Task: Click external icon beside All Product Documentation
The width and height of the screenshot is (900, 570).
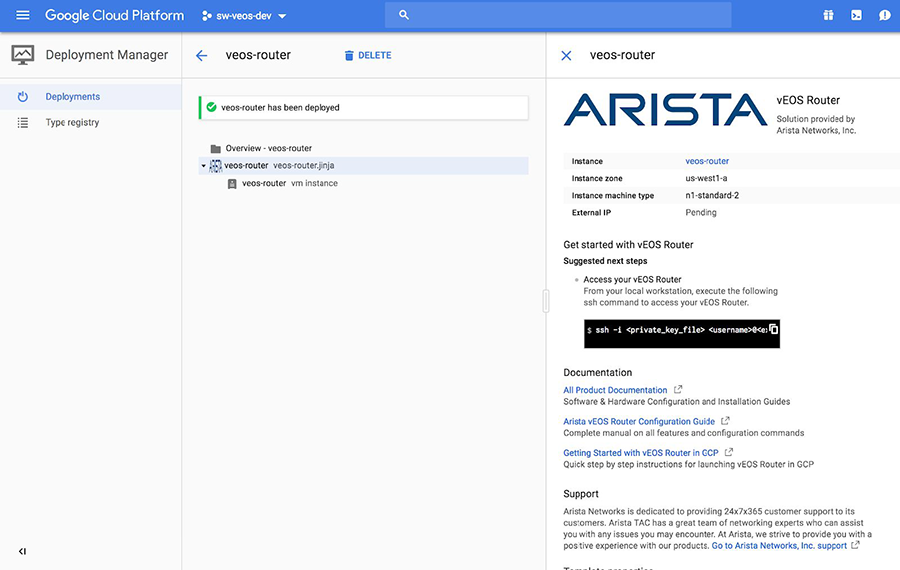Action: (678, 389)
